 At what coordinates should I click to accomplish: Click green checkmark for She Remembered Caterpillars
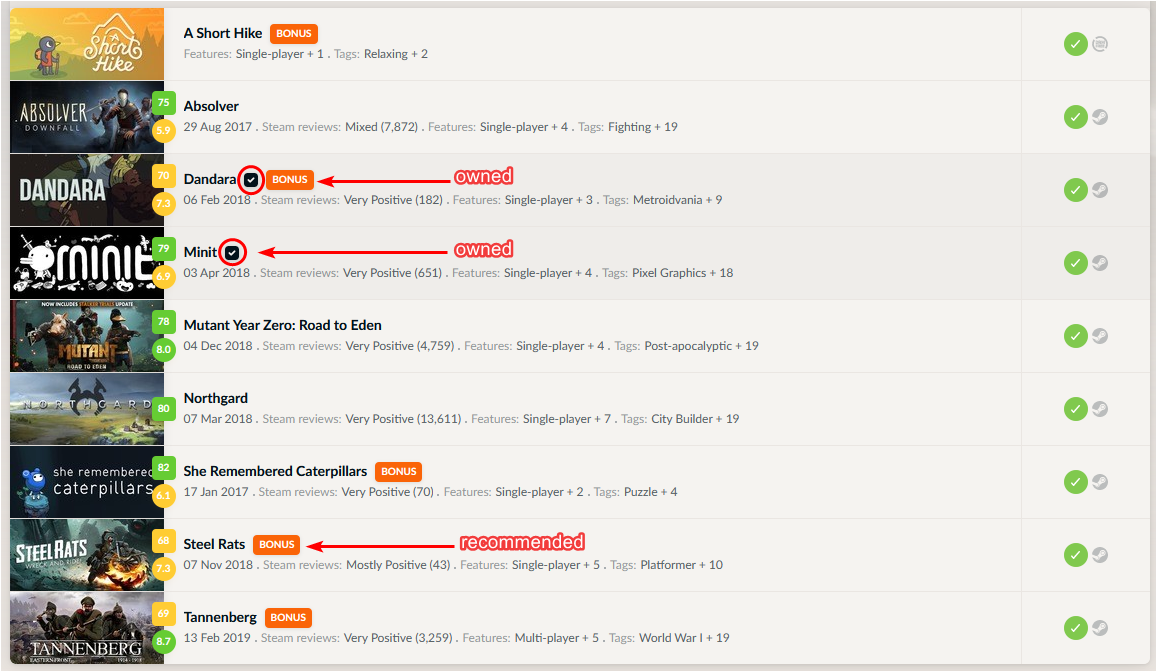point(1075,482)
